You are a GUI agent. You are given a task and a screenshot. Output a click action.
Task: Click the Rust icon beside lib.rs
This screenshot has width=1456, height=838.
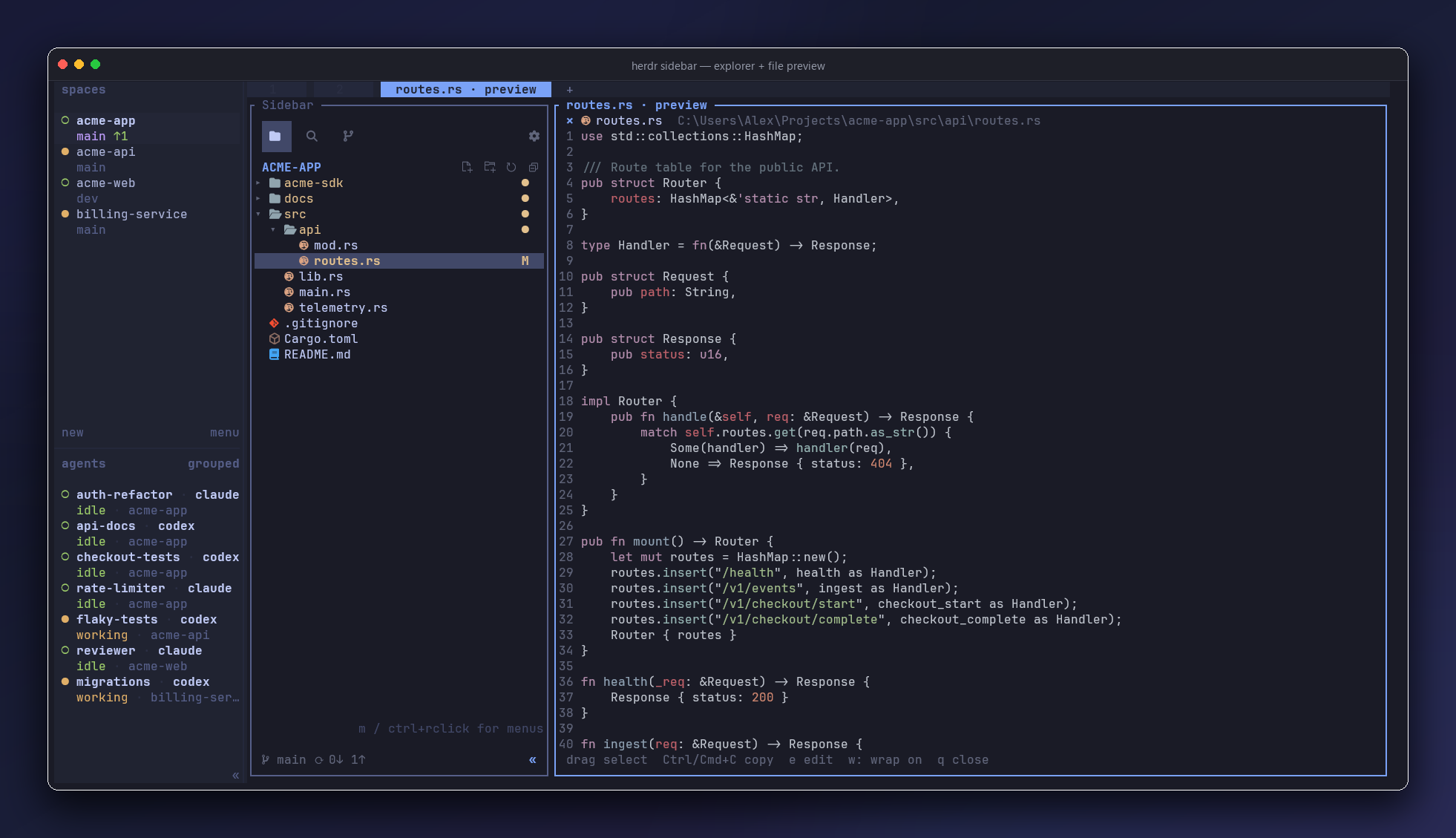[x=289, y=277]
